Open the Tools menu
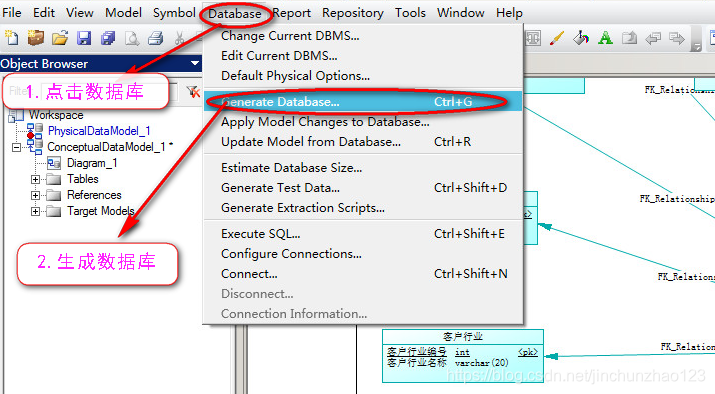715x394 pixels. coord(410,13)
